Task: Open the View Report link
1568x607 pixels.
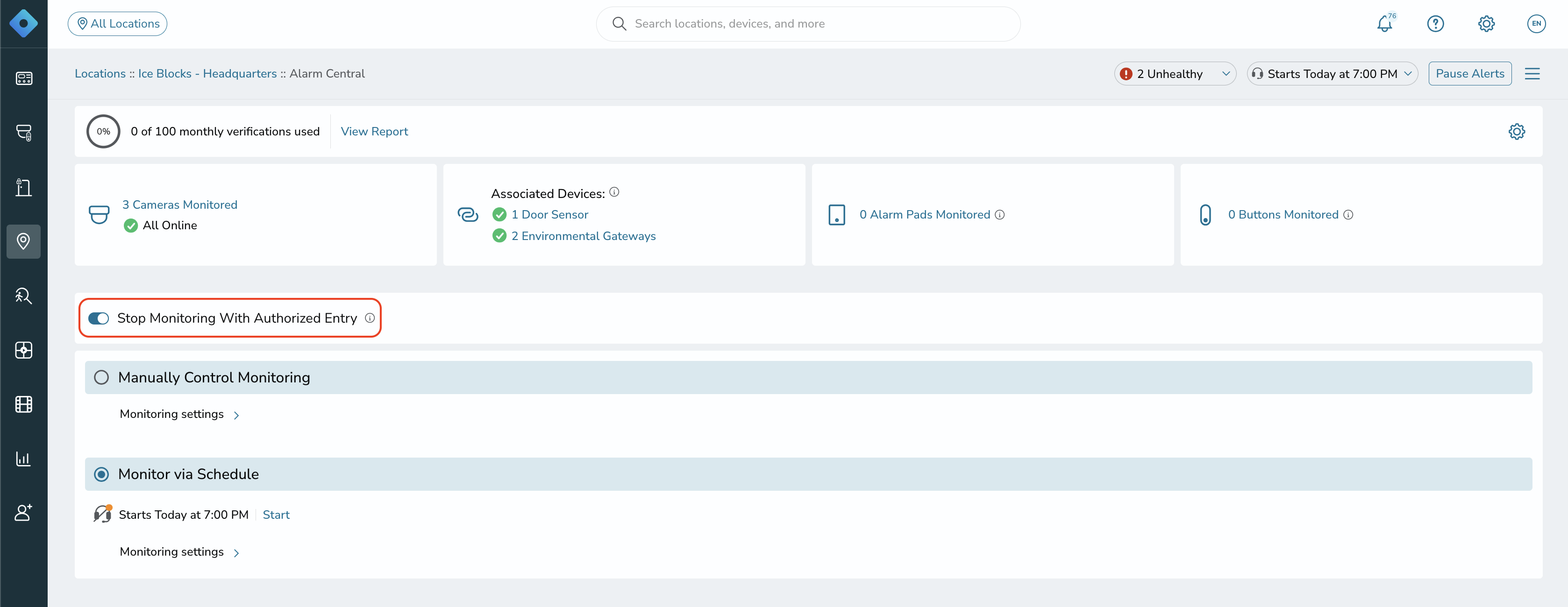Action: pos(374,131)
